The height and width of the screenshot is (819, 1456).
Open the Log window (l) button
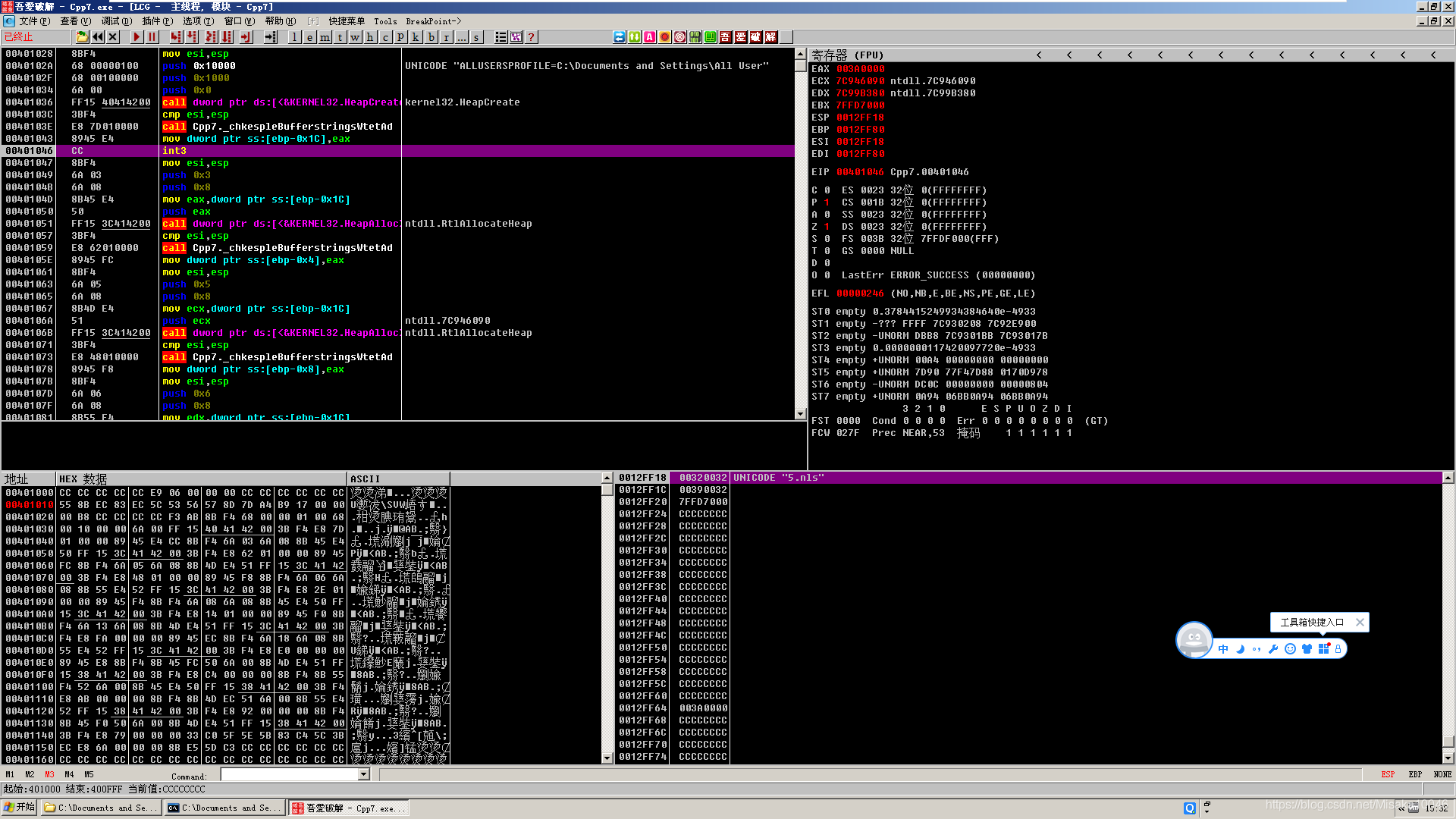tap(294, 37)
